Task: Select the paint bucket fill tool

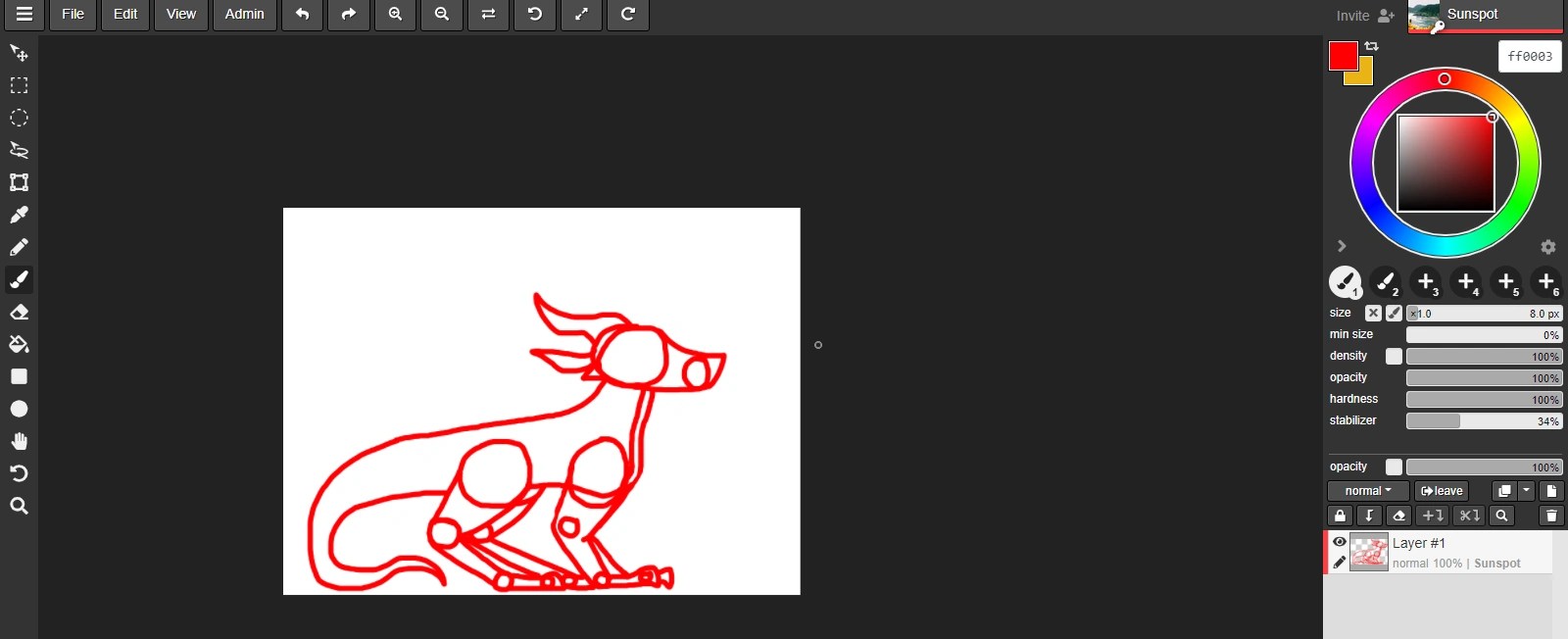Action: point(19,344)
